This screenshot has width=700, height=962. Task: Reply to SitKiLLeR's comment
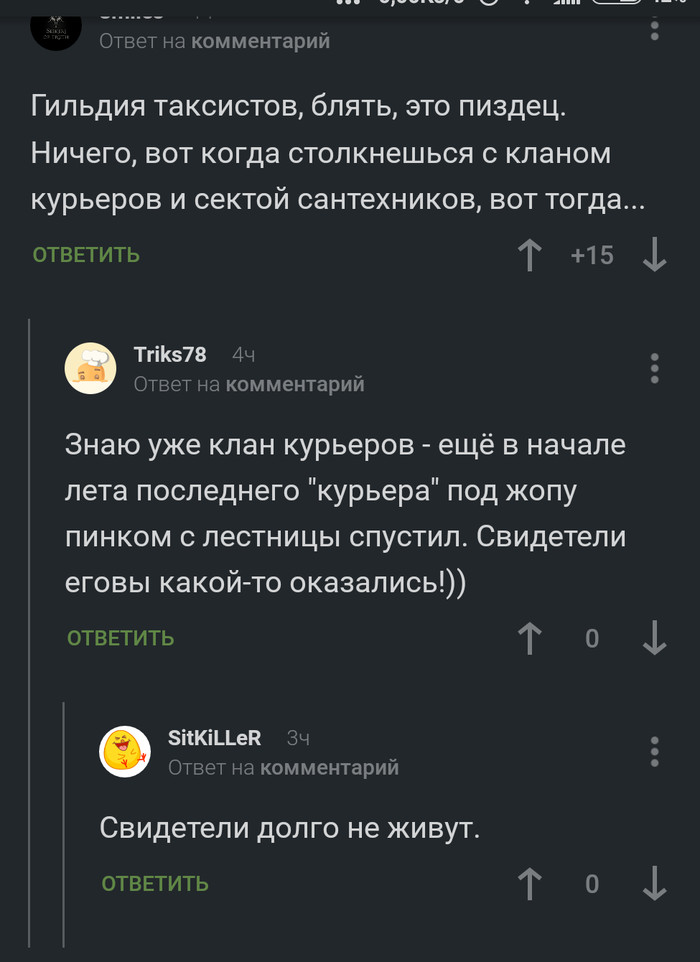click(155, 883)
